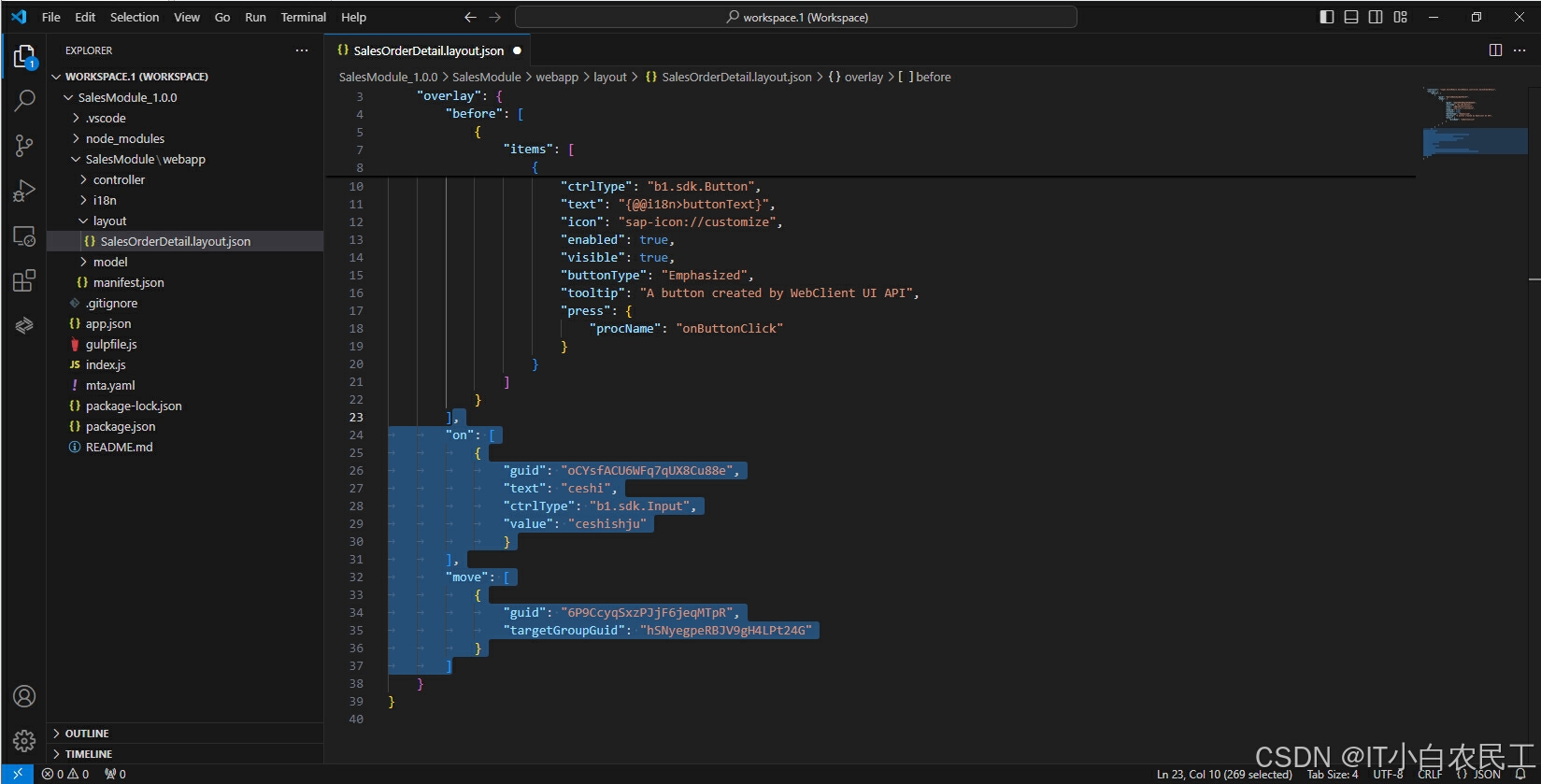The width and height of the screenshot is (1541, 784).
Task: Click the workspace.1 command center search box
Action: click(796, 17)
